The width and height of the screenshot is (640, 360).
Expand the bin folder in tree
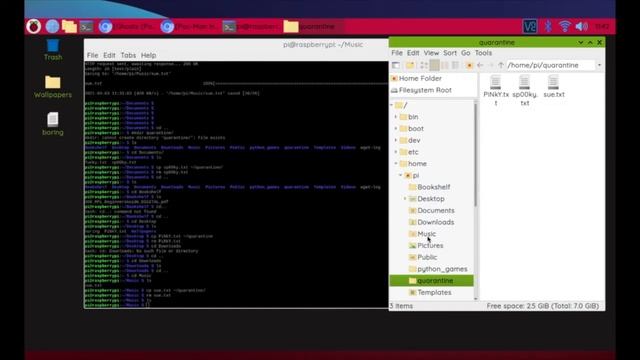(x=396, y=117)
